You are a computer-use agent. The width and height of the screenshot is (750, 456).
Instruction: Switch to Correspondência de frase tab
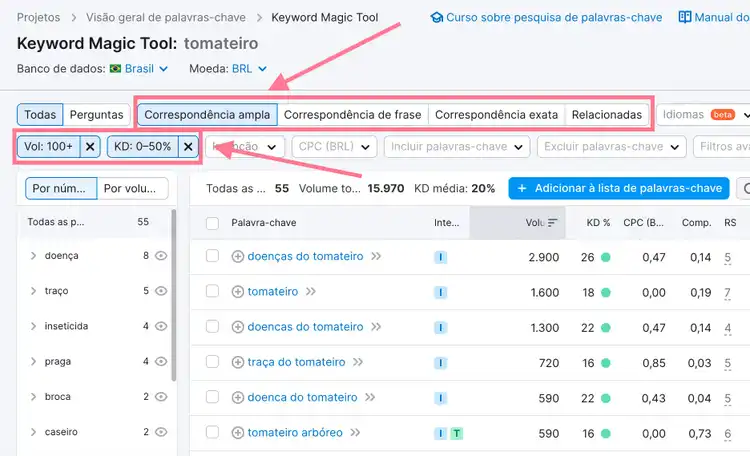point(353,115)
